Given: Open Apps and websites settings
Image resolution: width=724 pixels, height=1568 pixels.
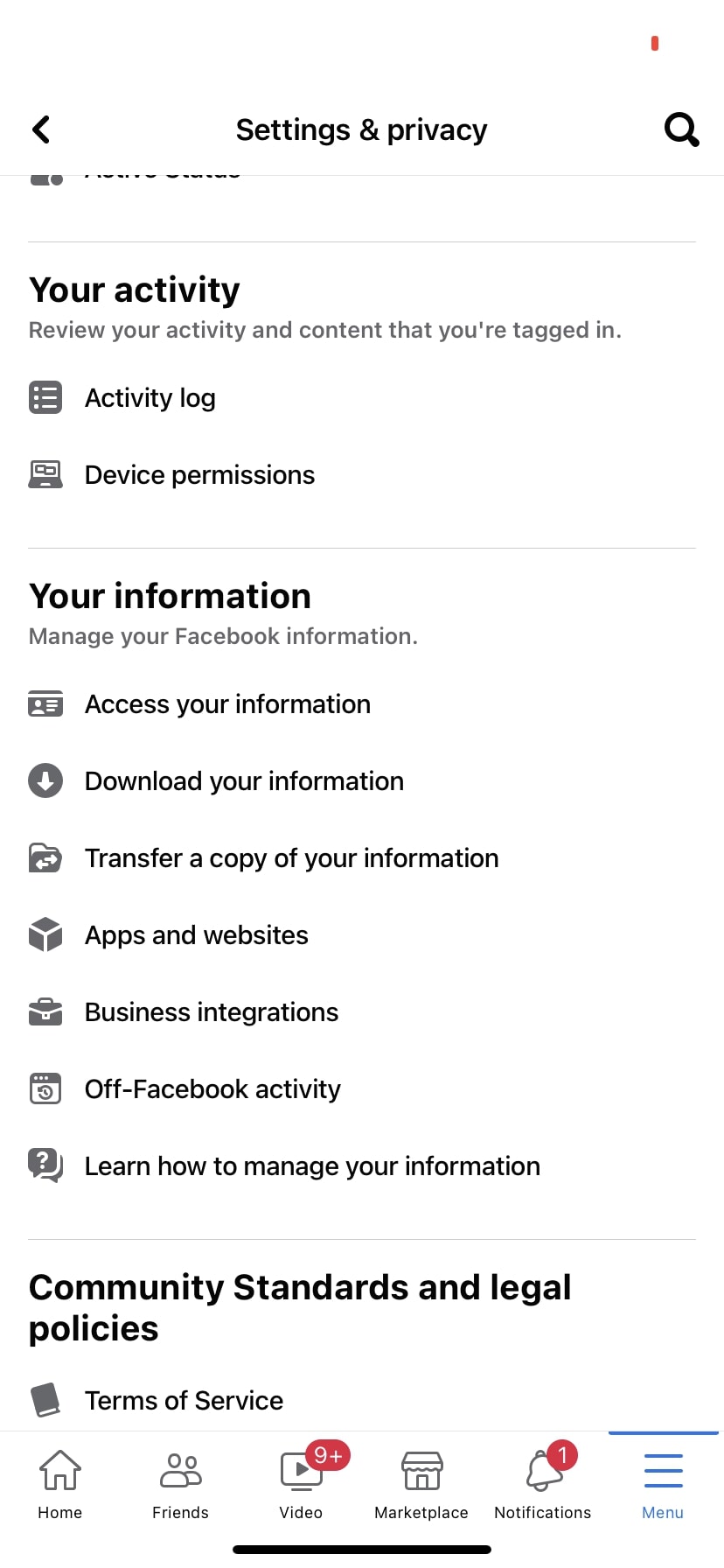Looking at the screenshot, I should [x=196, y=934].
